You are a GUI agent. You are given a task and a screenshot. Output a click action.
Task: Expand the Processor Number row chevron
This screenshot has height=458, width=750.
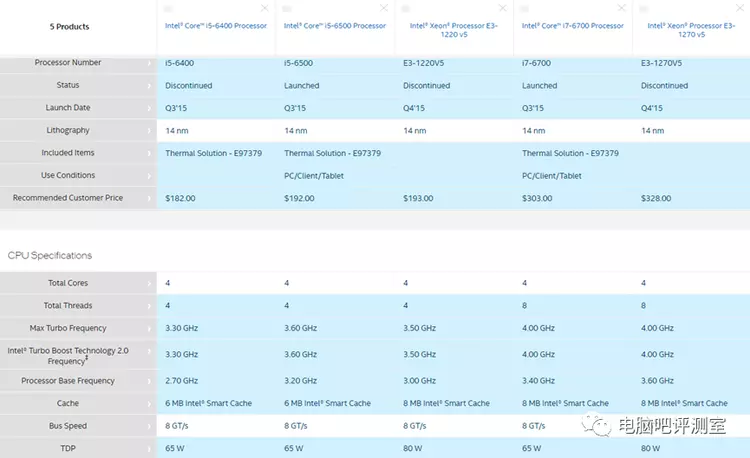click(x=149, y=63)
